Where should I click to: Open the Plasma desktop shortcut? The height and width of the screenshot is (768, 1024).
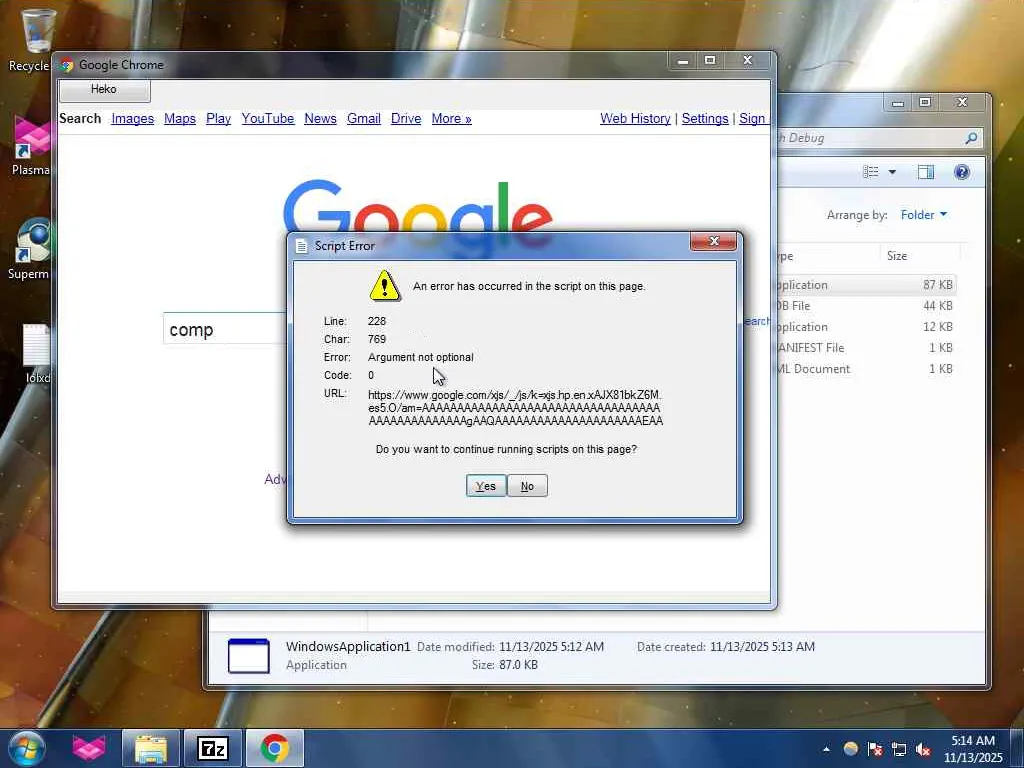pyautogui.click(x=30, y=145)
